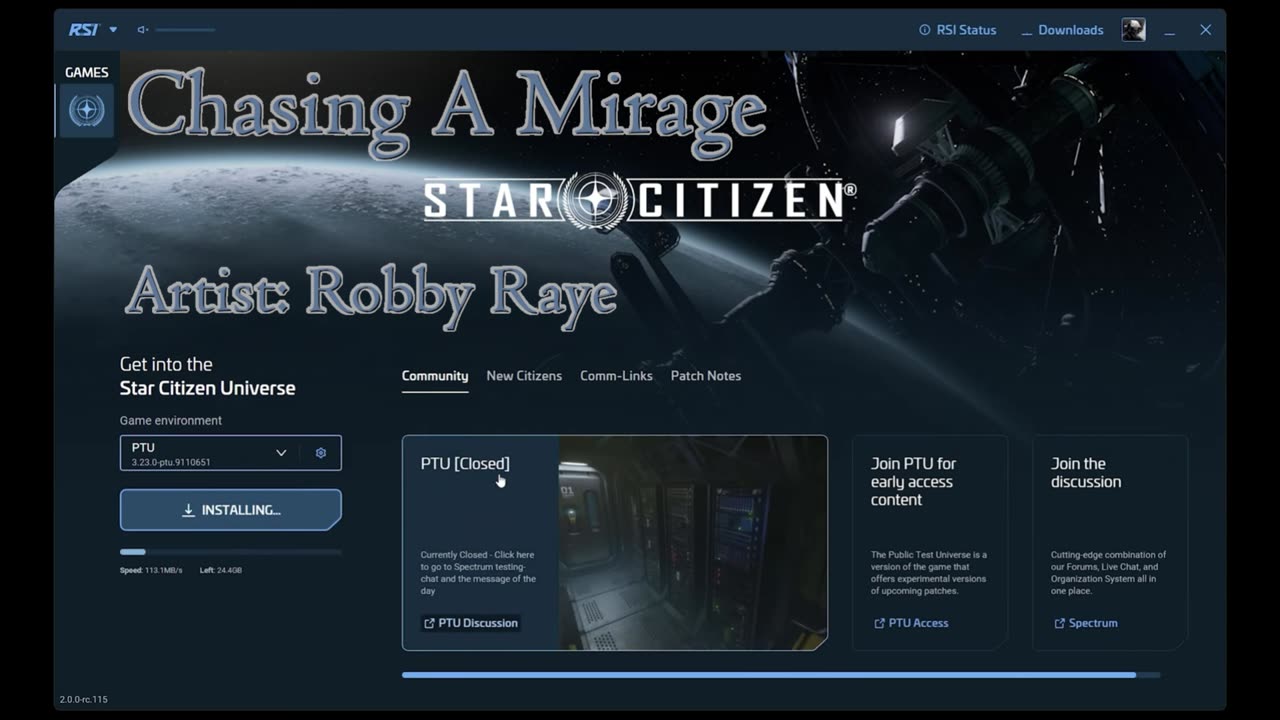This screenshot has width=1280, height=720.
Task: Click the Left 24.4GB remaining readout
Action: pyautogui.click(x=221, y=570)
